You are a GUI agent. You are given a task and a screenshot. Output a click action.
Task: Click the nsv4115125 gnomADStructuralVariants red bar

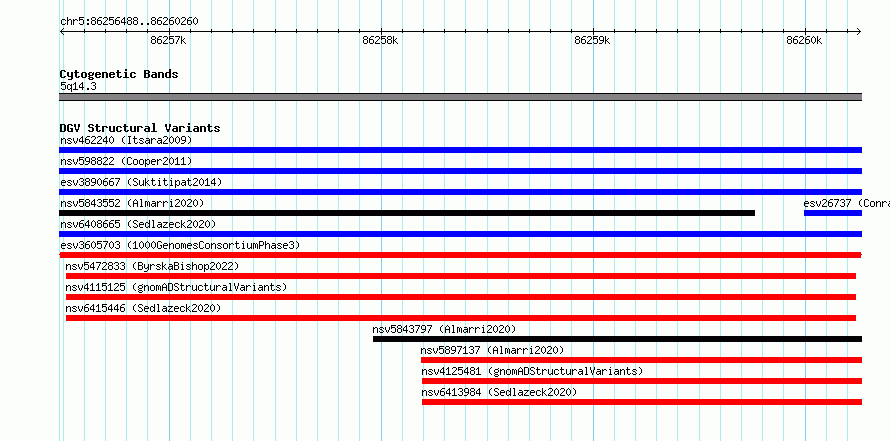461,297
